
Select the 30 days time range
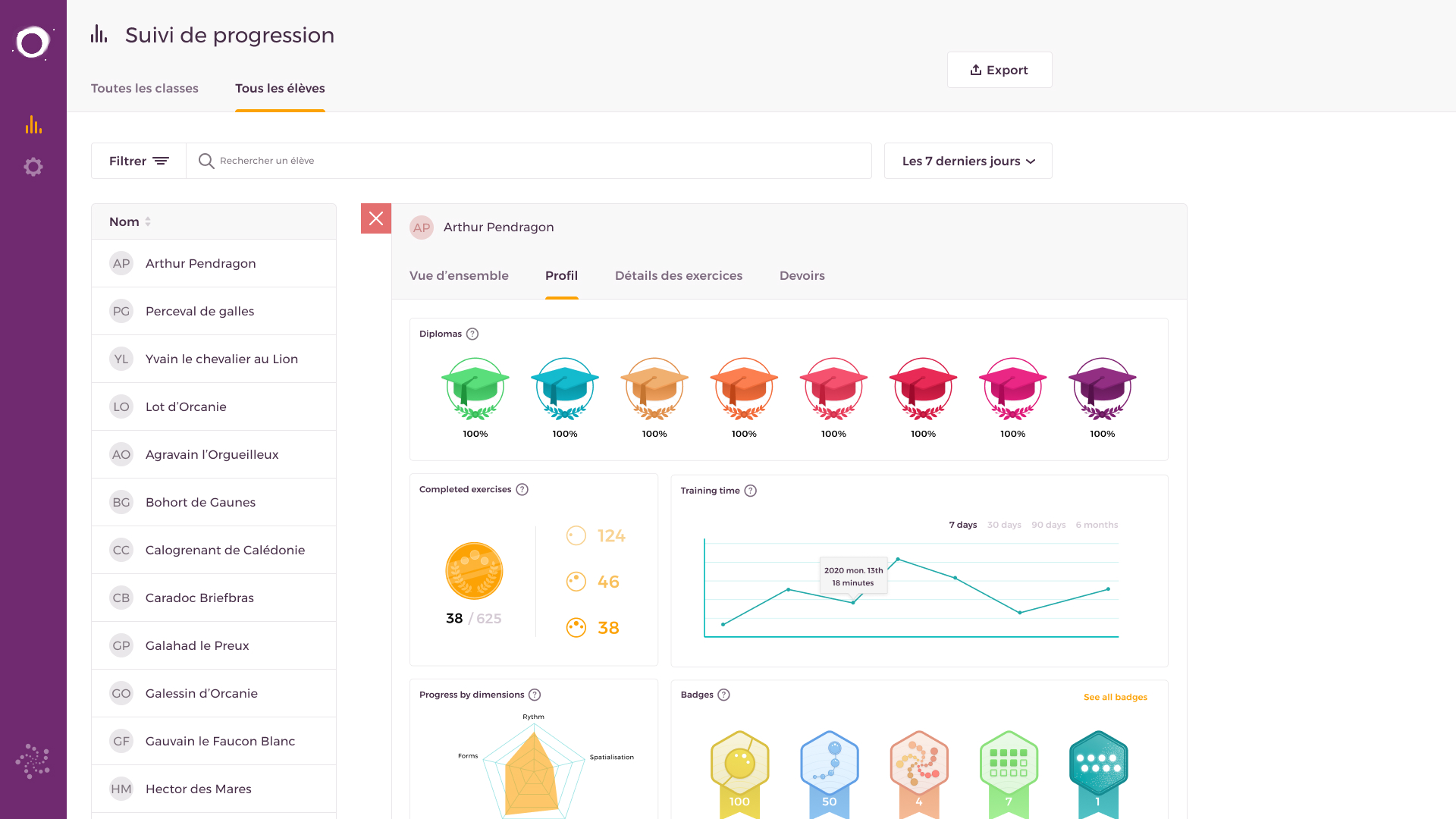click(1004, 525)
